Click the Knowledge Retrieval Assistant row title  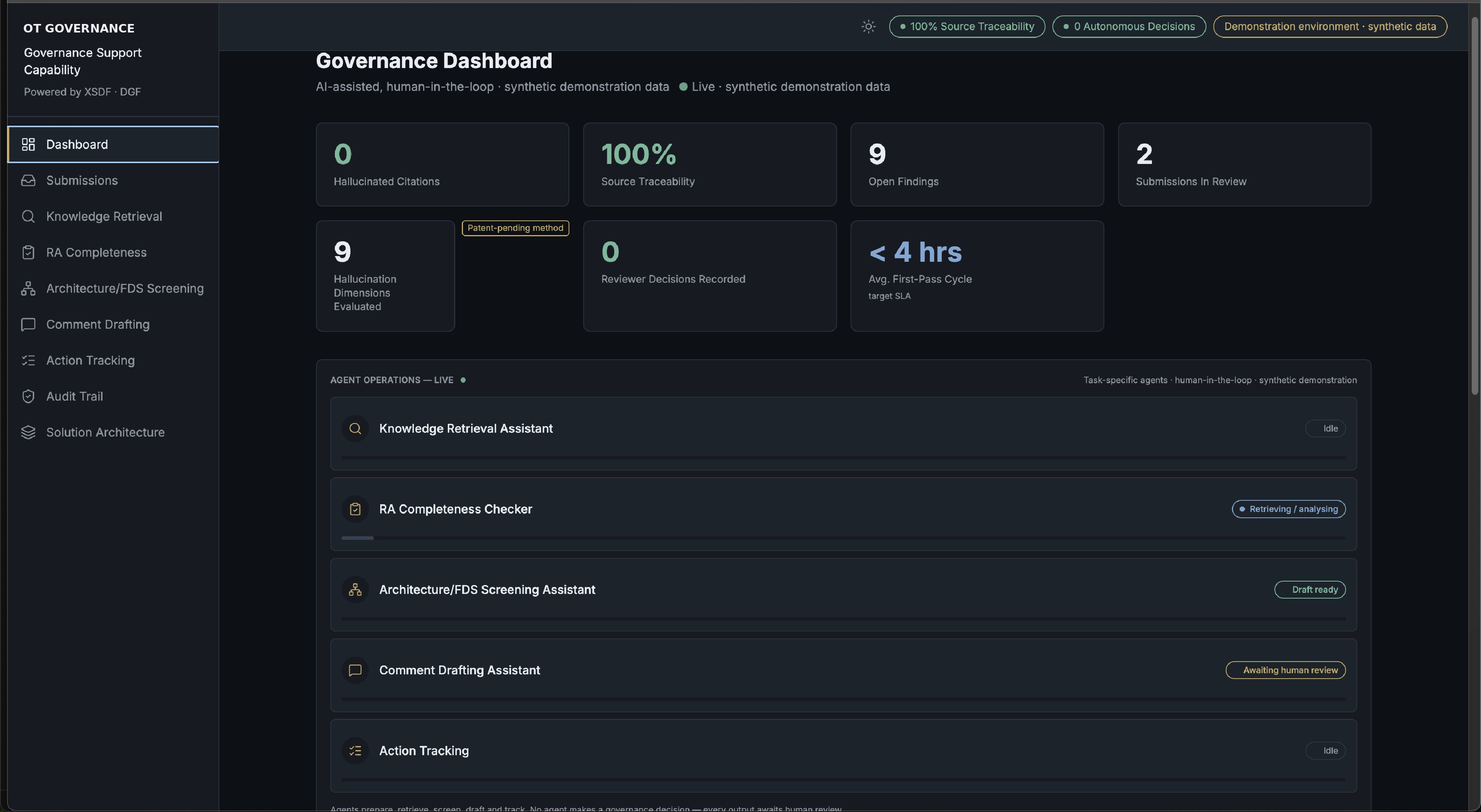point(466,429)
